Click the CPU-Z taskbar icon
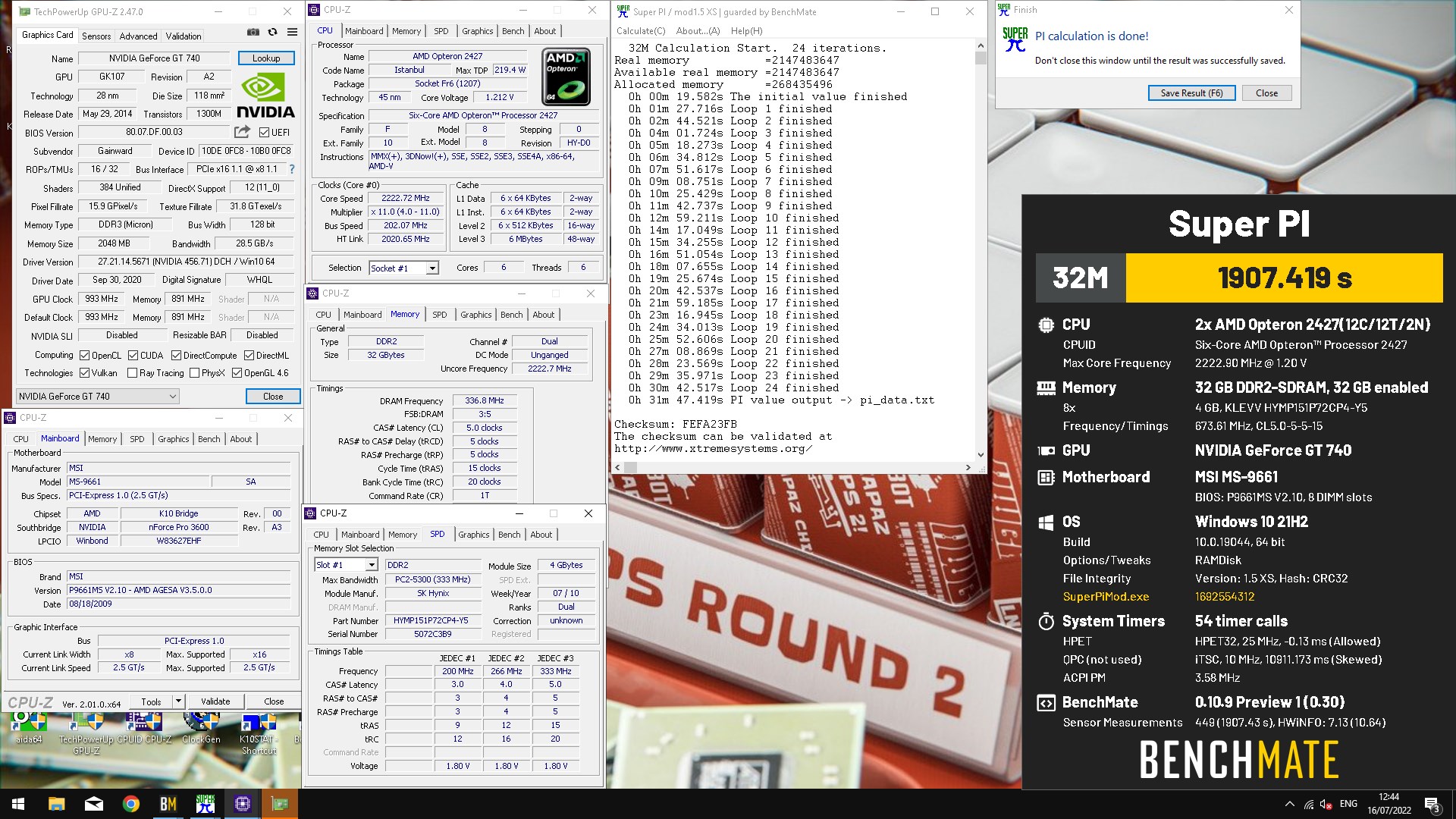The image size is (1456, 819). (x=243, y=804)
